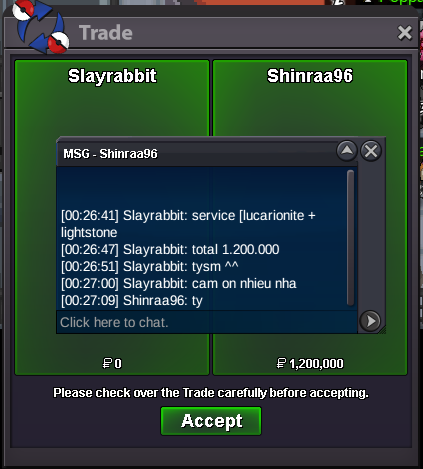
Task: Select the Slayrabbit player name header
Action: click(x=112, y=76)
